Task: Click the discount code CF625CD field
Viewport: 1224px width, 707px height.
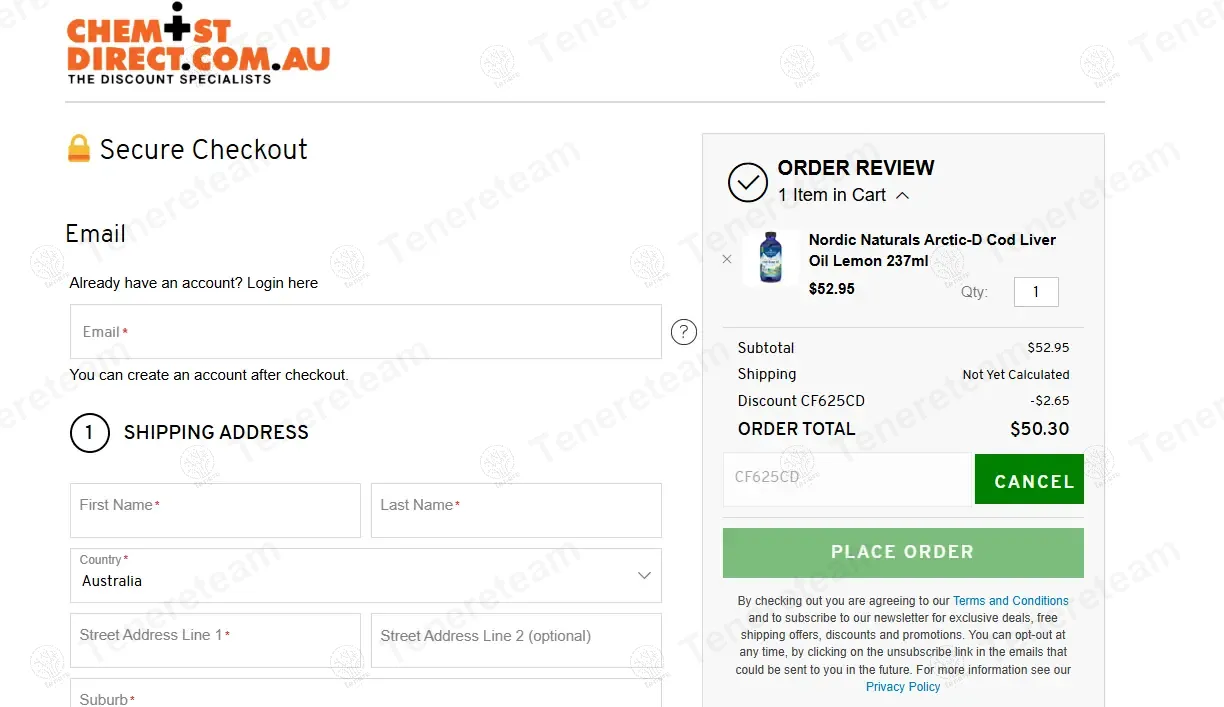Action: point(847,479)
